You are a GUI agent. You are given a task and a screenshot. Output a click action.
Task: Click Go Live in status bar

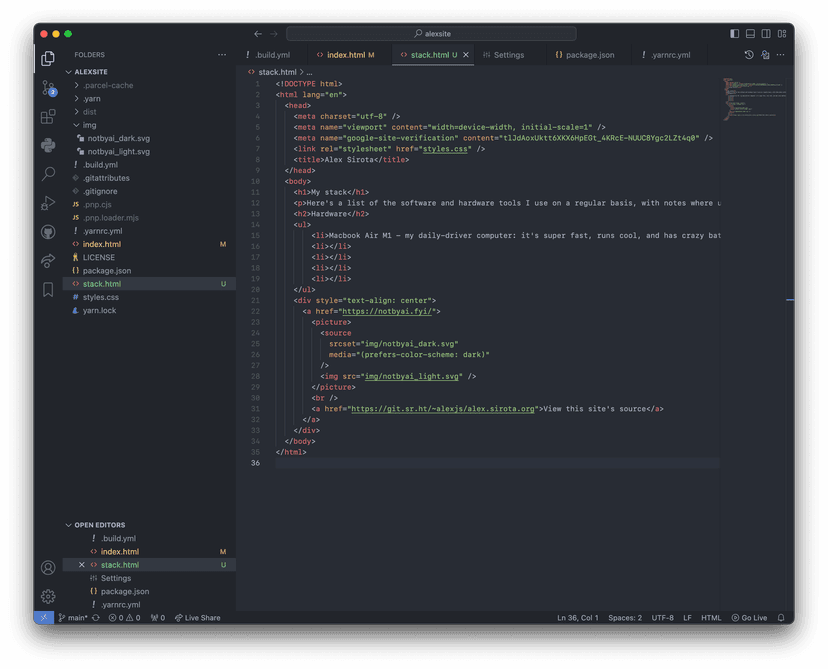coord(749,618)
